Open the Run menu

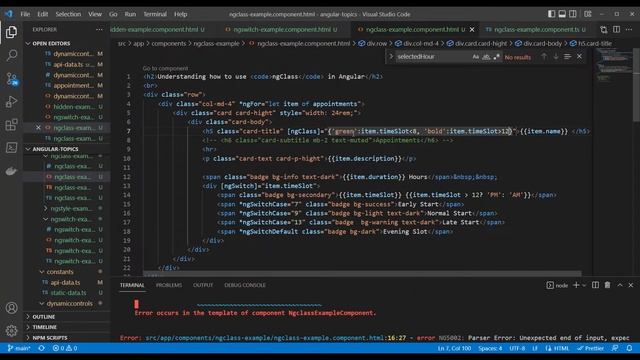130,14
